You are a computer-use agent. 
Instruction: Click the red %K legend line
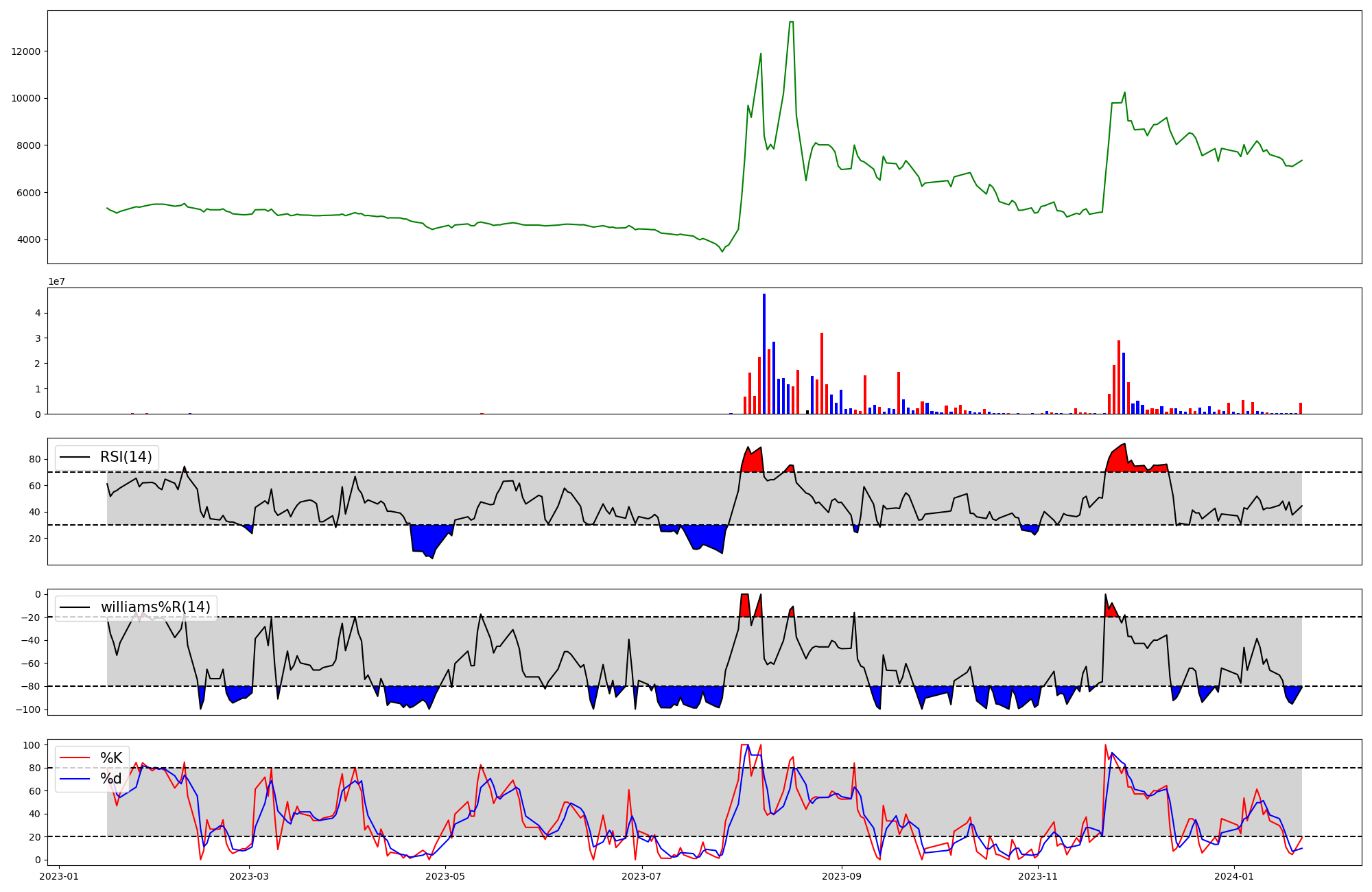pos(75,758)
